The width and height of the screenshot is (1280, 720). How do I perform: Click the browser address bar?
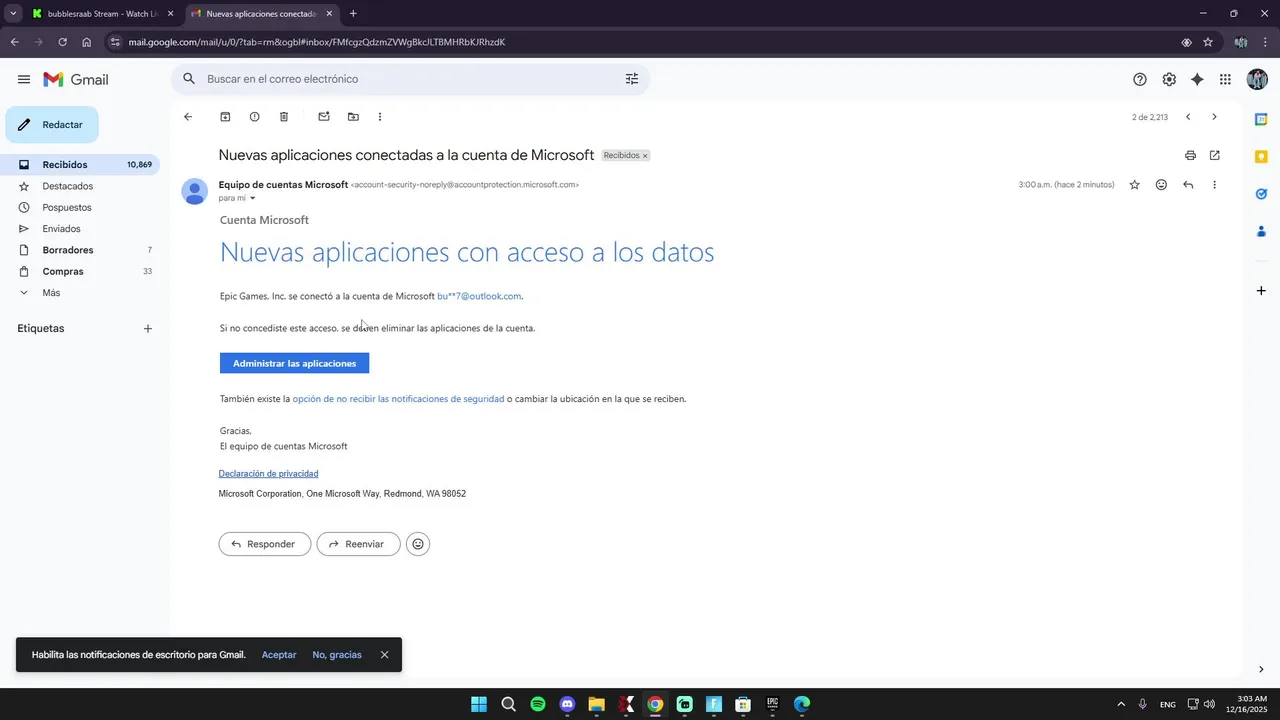coord(640,42)
